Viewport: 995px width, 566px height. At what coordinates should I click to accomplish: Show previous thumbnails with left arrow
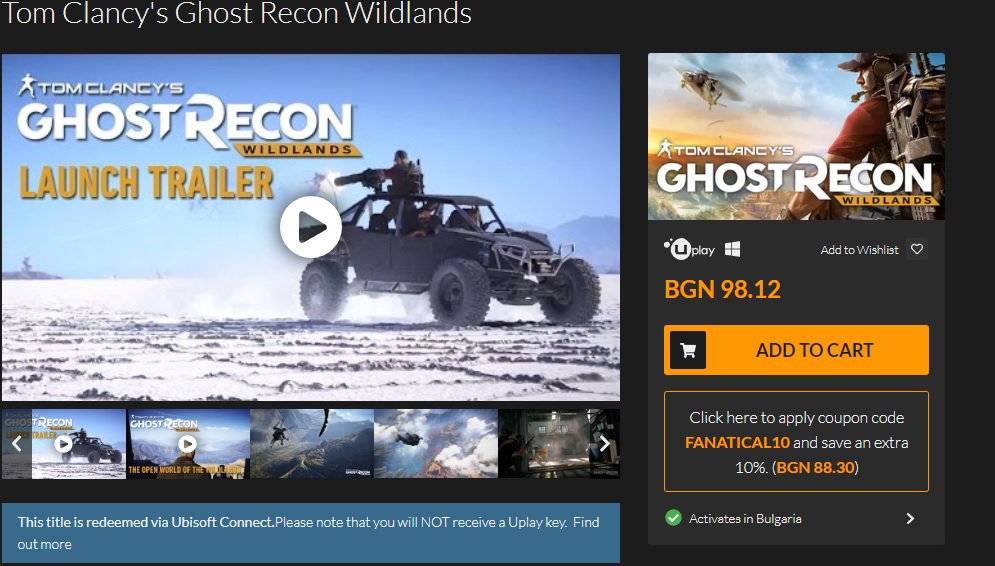(17, 444)
